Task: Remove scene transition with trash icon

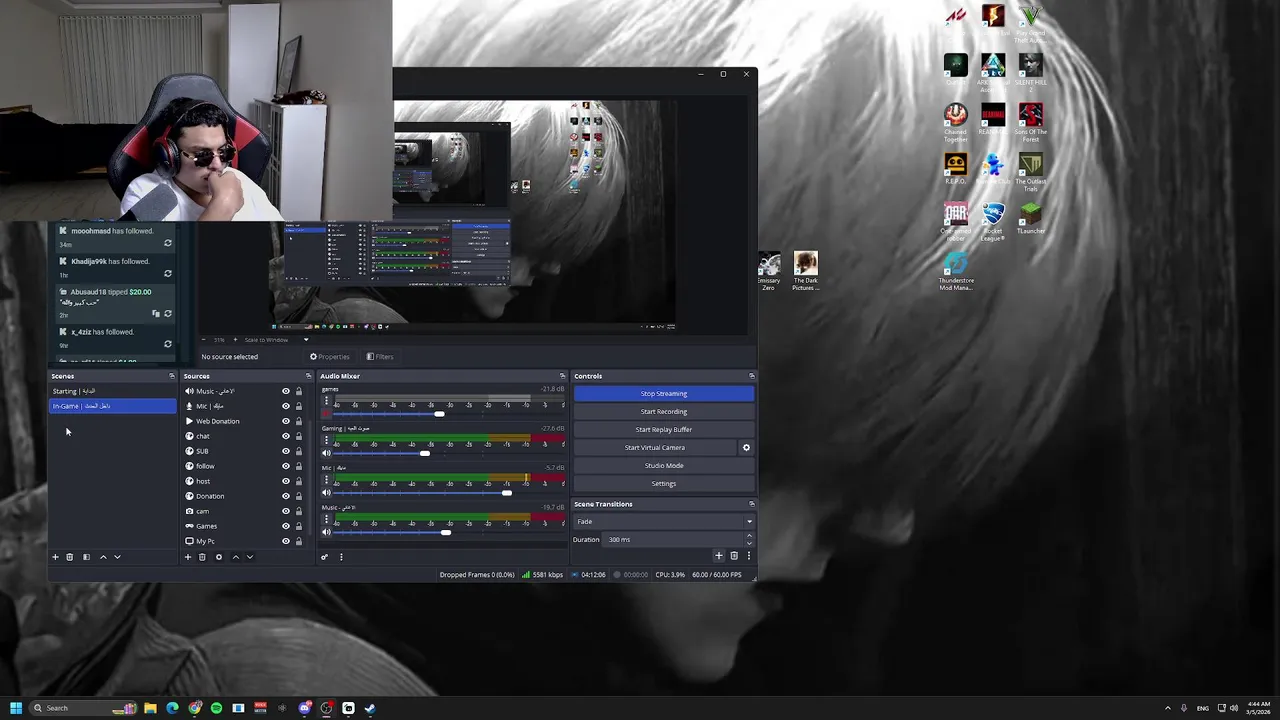Action: click(x=734, y=556)
